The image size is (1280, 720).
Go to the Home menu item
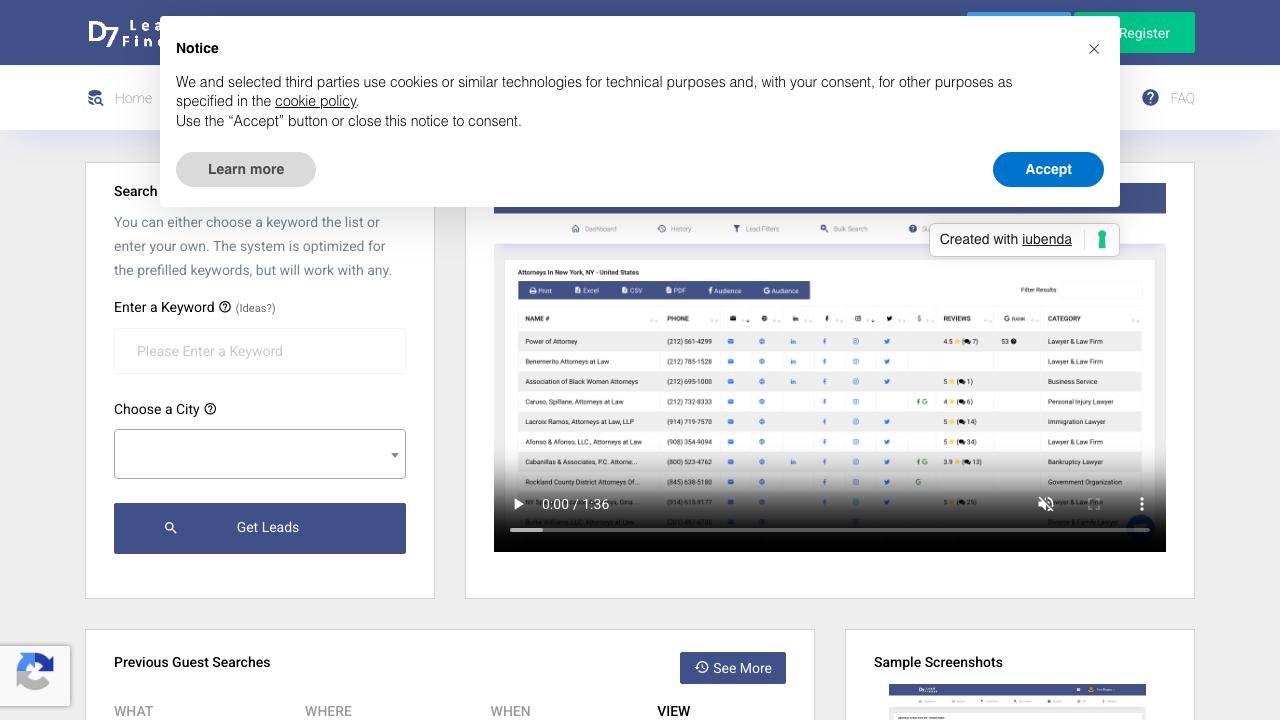(x=133, y=98)
